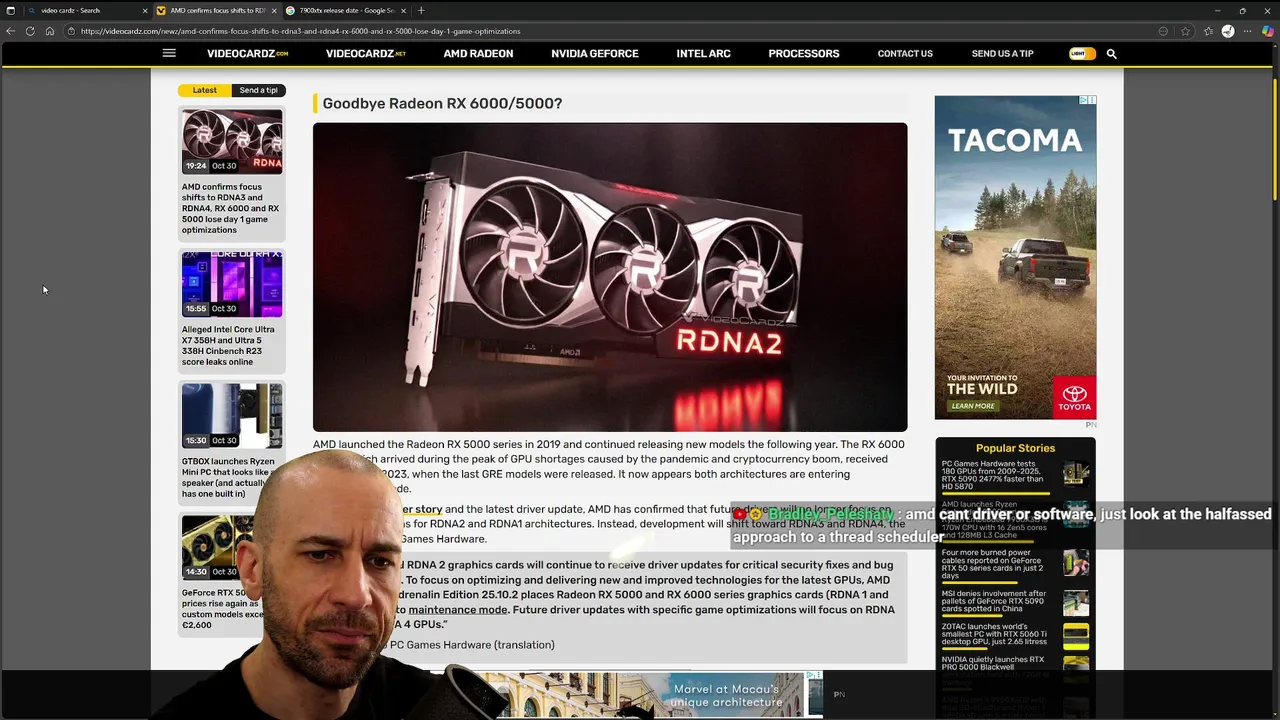This screenshot has width=1280, height=720.
Task: Add this page to favorites star
Action: coord(1185,31)
